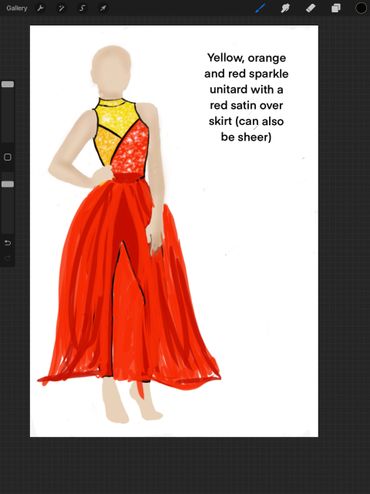
Task: Open the Actions wrench menu
Action: click(41, 8)
